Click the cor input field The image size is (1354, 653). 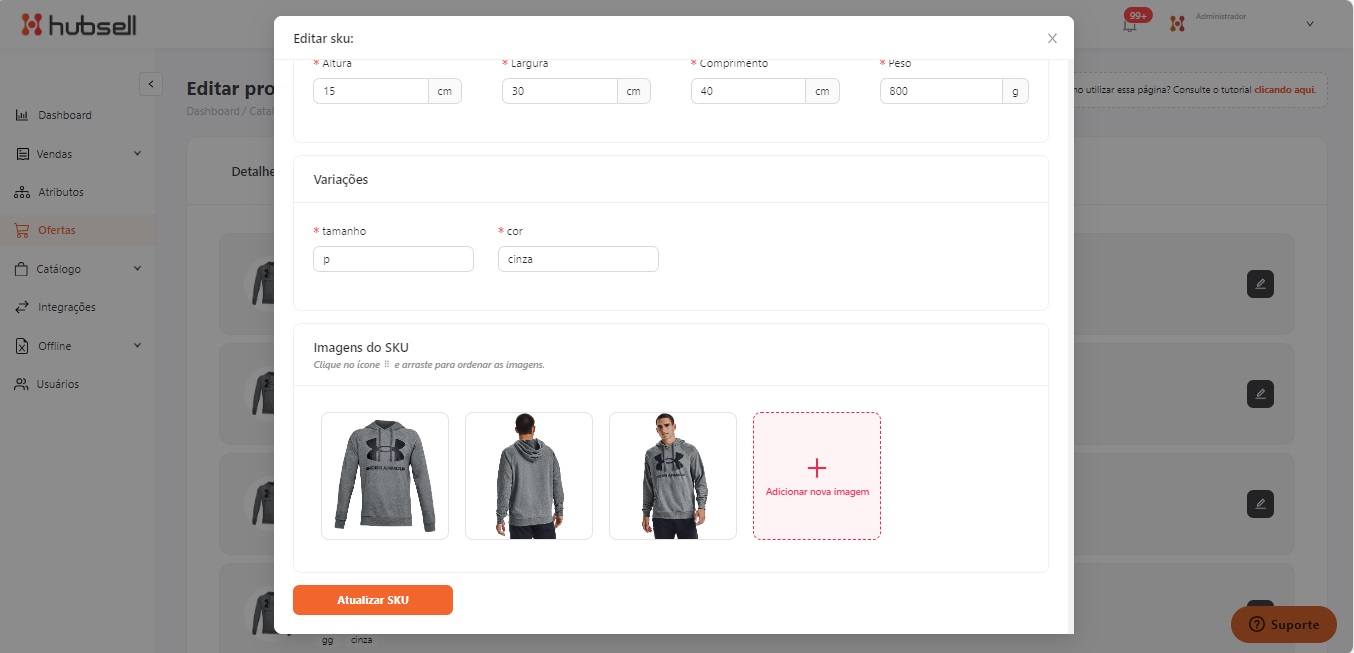coord(578,259)
